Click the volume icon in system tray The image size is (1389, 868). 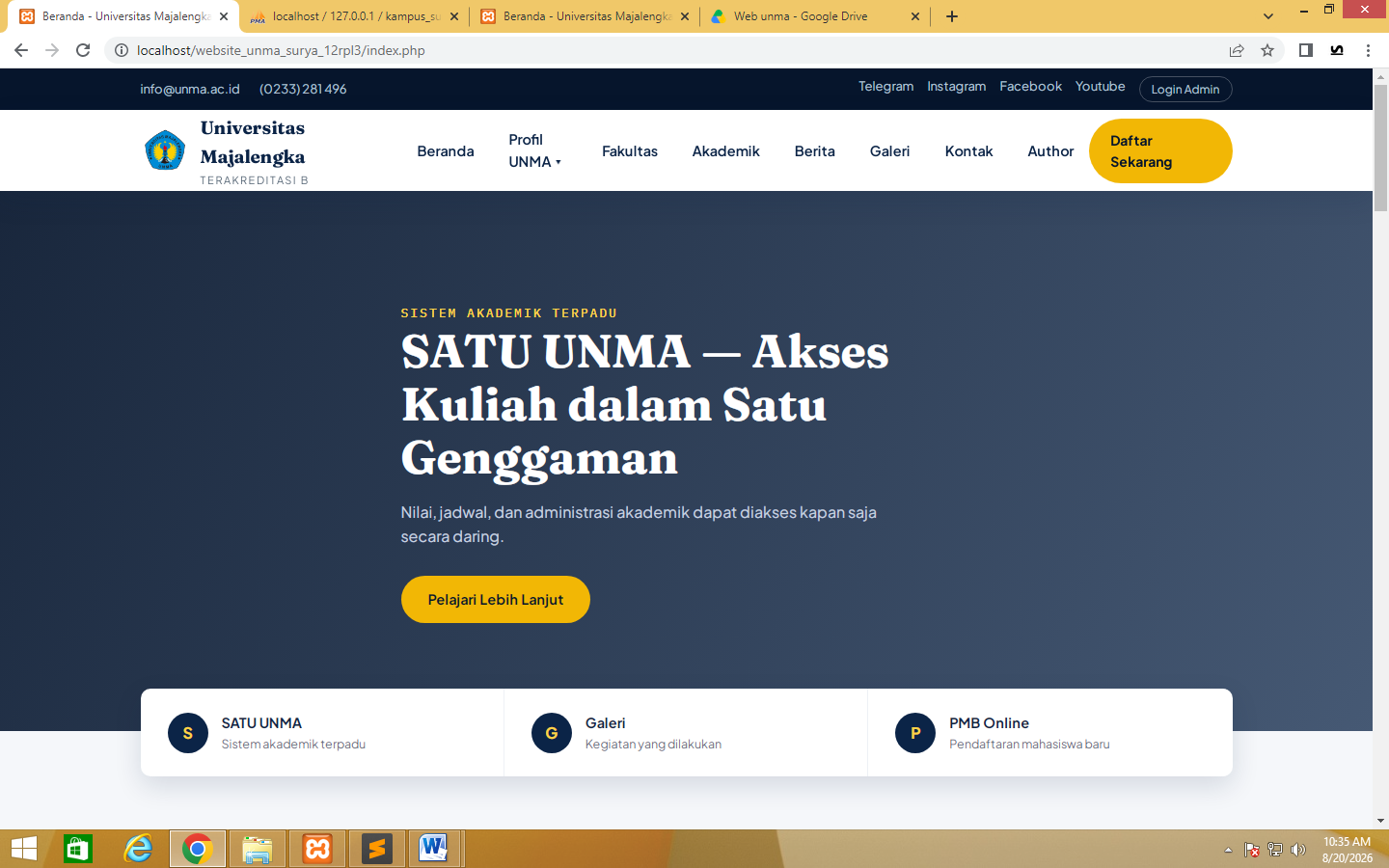[1298, 850]
